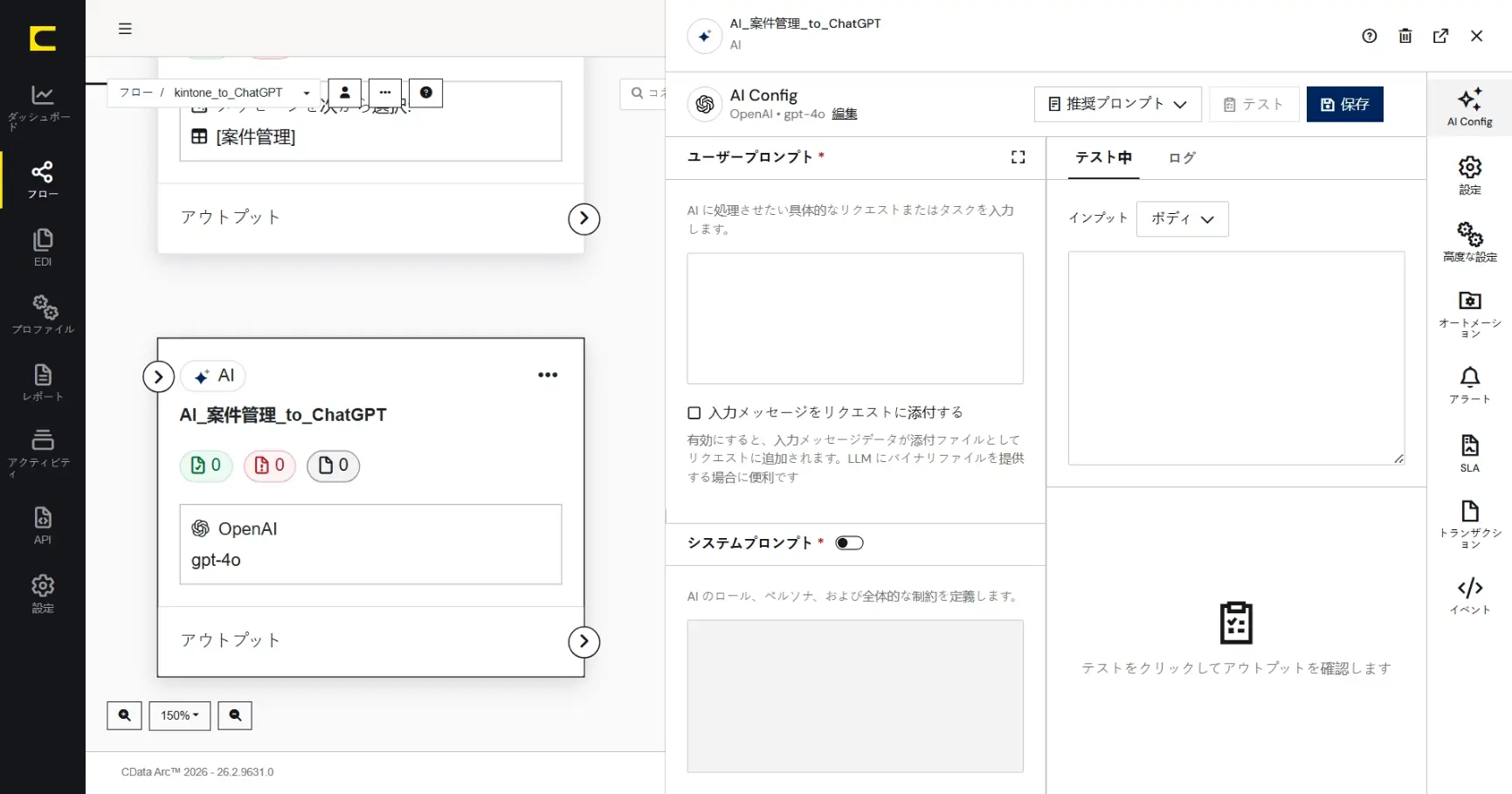
Task: Click AI_案件管理_to_ChatGPT connector title
Action: (x=283, y=415)
